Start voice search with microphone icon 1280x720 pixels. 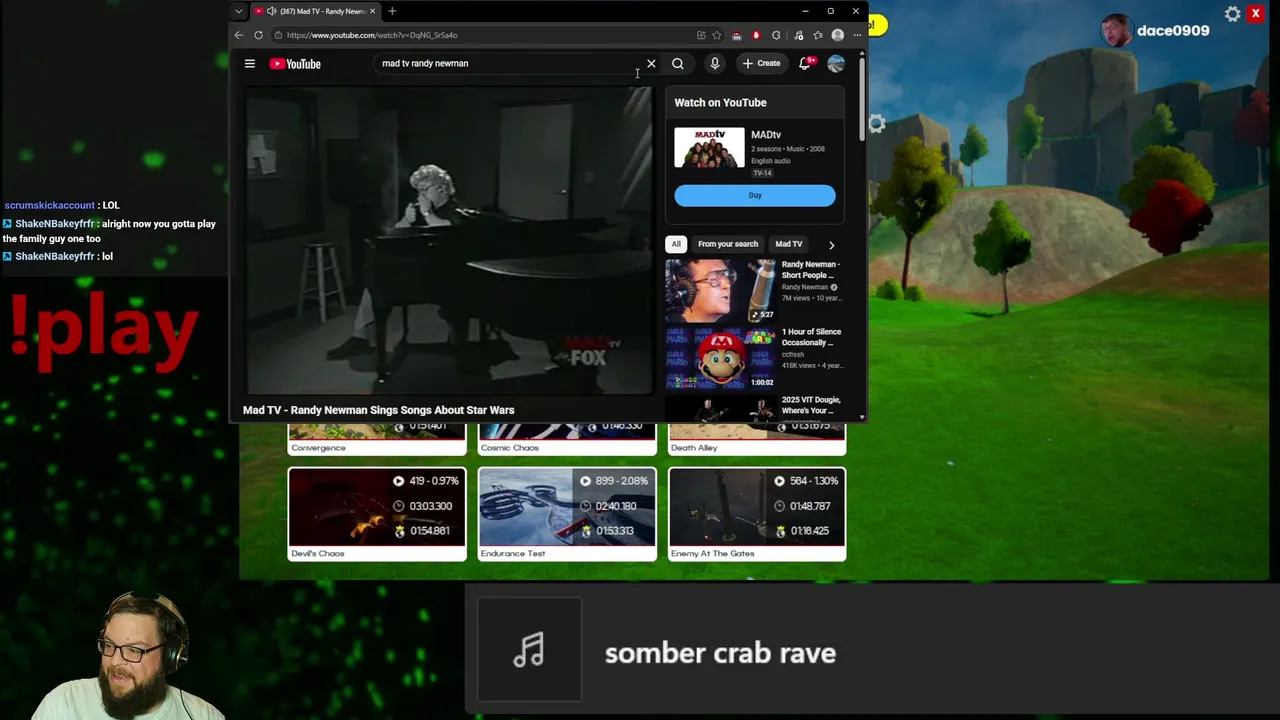714,63
